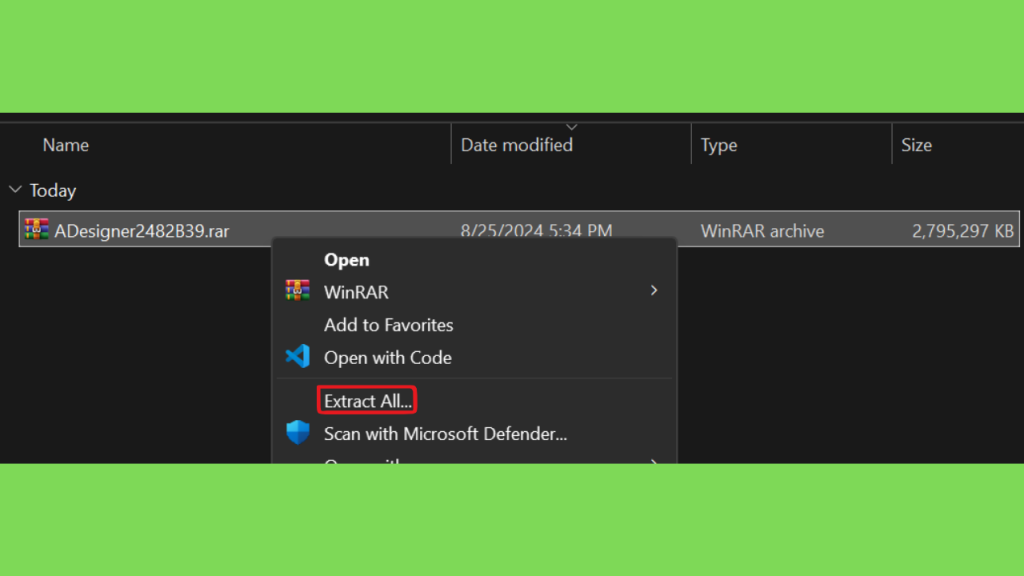Choose Open with Code option
1024x576 pixels.
(x=388, y=357)
